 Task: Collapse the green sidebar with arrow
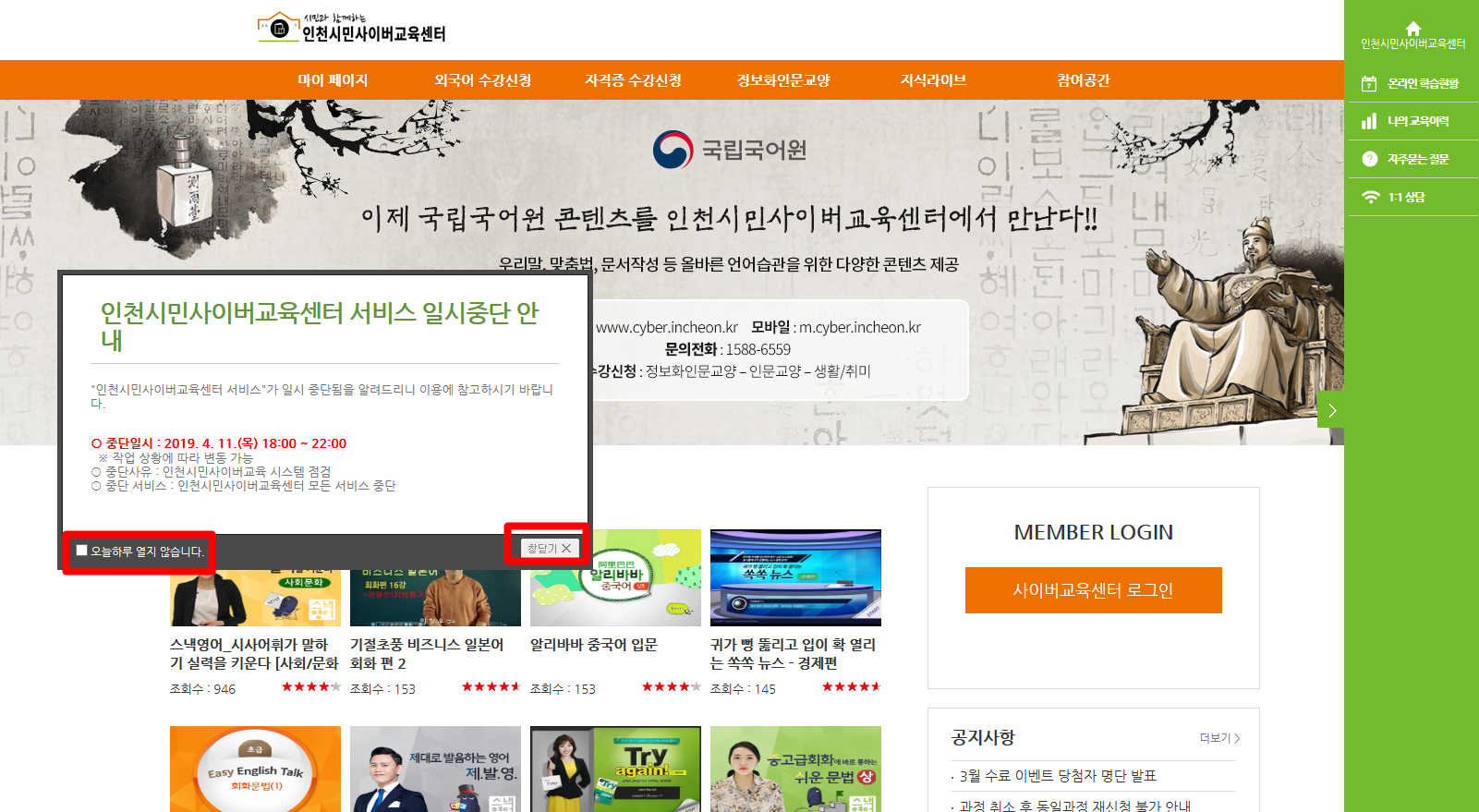[x=1331, y=410]
